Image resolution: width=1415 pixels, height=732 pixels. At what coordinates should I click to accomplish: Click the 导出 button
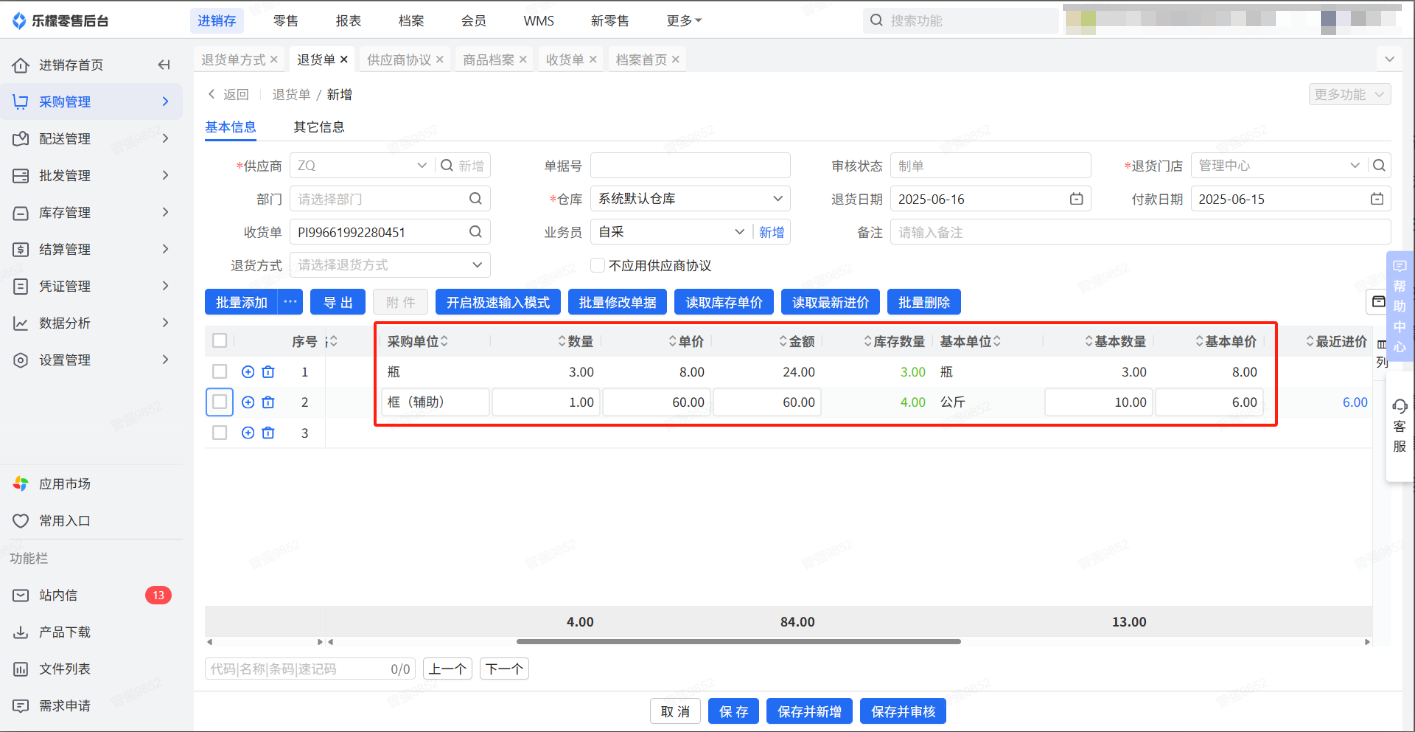point(338,302)
